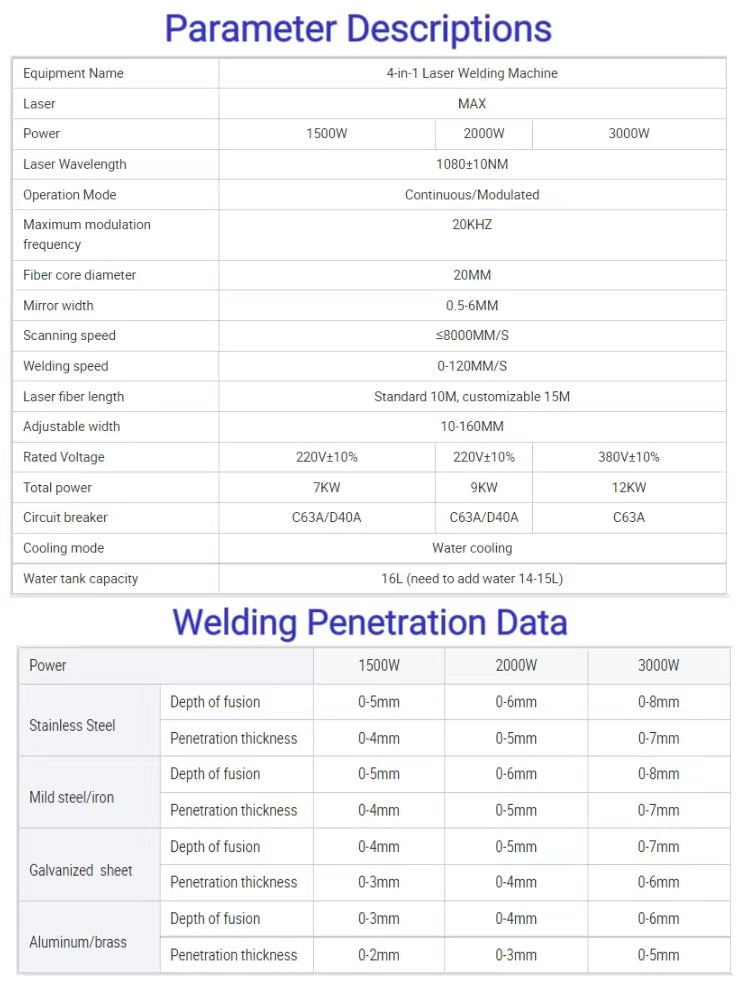Click the Aluminum/brass material label
Viewport: 750px width, 1000px height.
coord(78,942)
